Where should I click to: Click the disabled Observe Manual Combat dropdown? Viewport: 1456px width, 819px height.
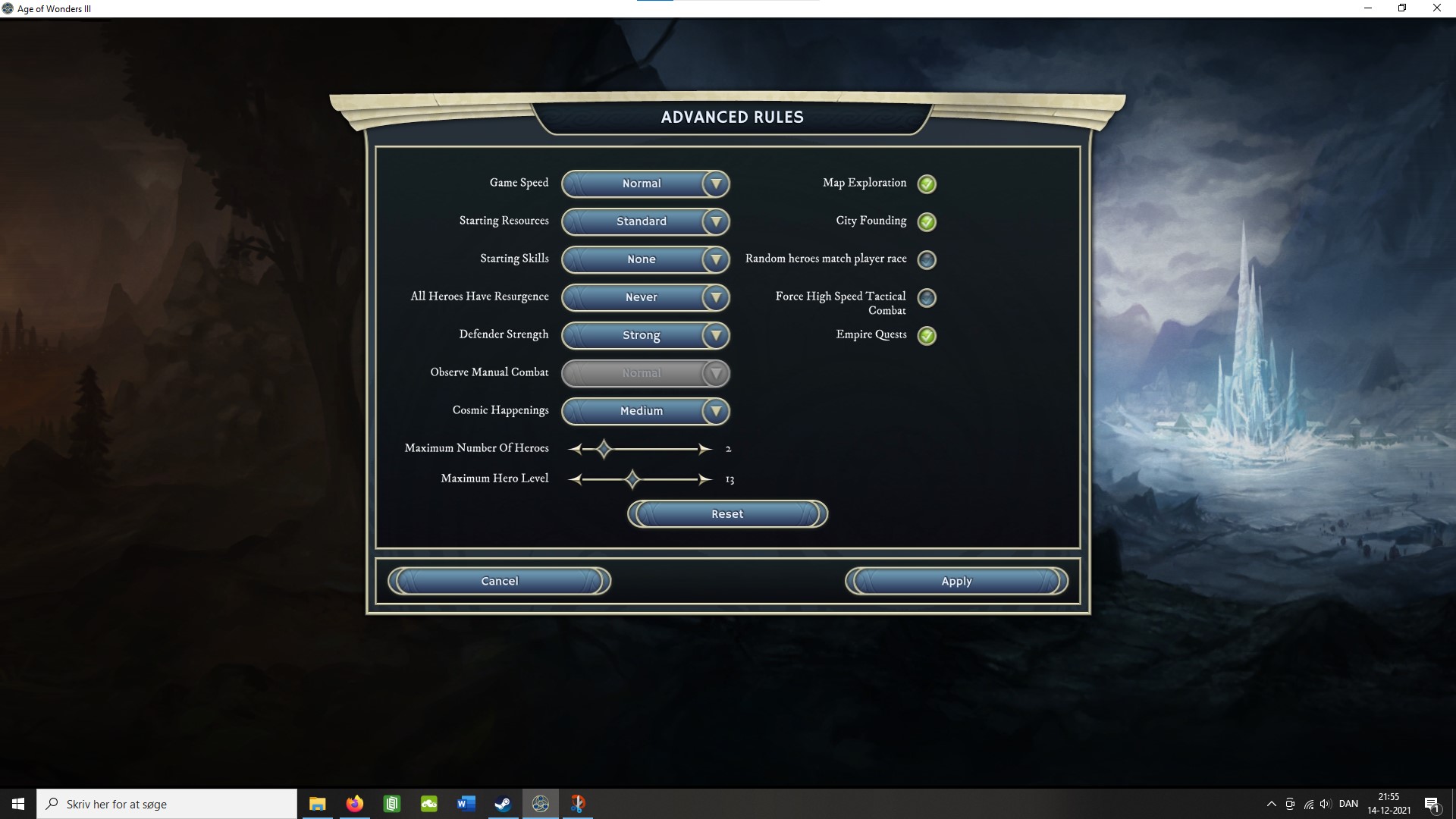point(645,373)
